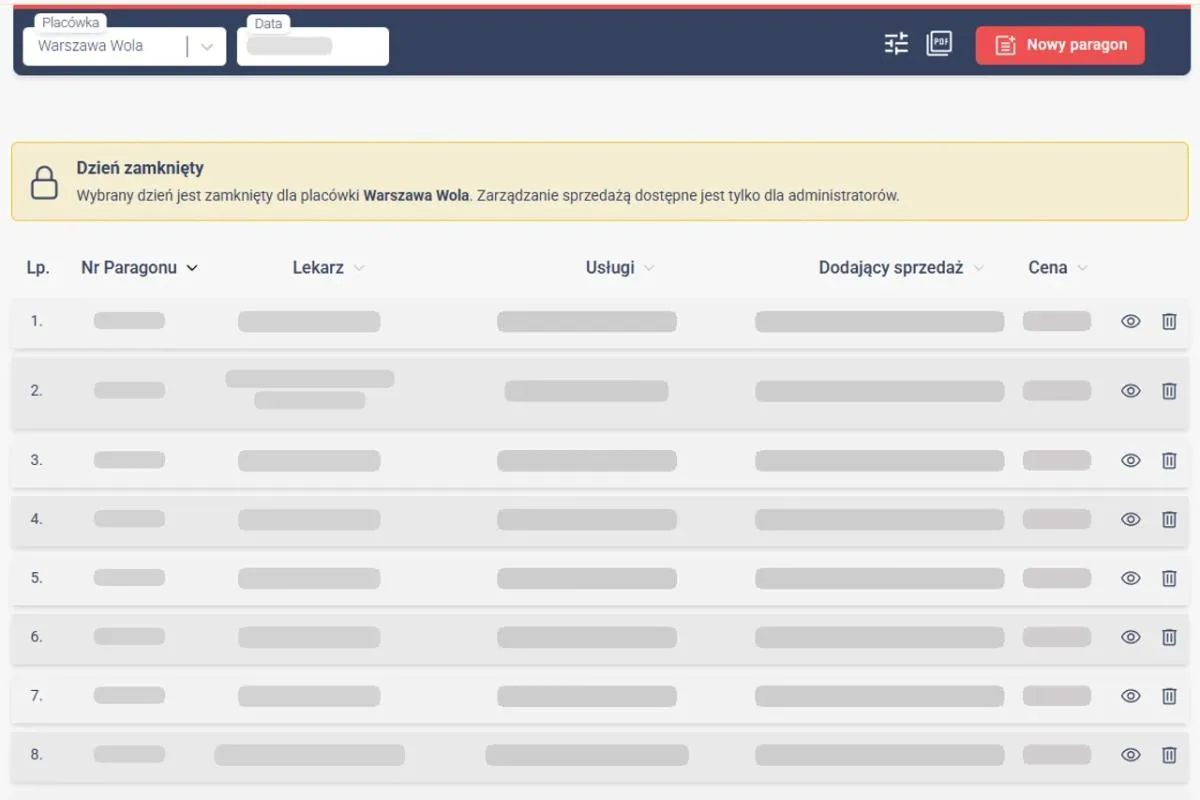Sort the table by Lekarz column
This screenshot has height=800, width=1200.
(328, 268)
